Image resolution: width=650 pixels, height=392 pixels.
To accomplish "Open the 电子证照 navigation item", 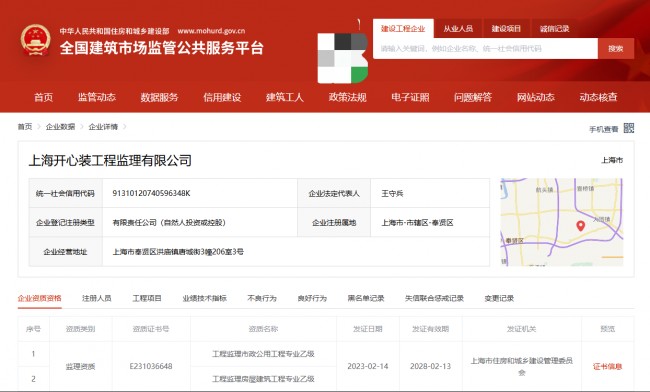I will click(x=410, y=97).
